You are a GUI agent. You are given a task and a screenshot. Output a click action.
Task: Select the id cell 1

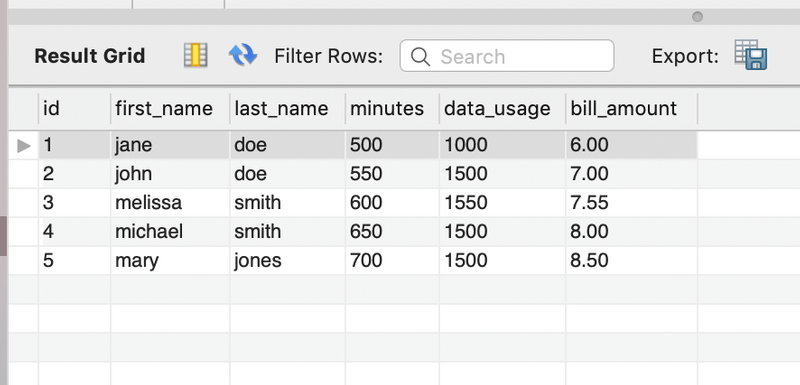point(74,145)
